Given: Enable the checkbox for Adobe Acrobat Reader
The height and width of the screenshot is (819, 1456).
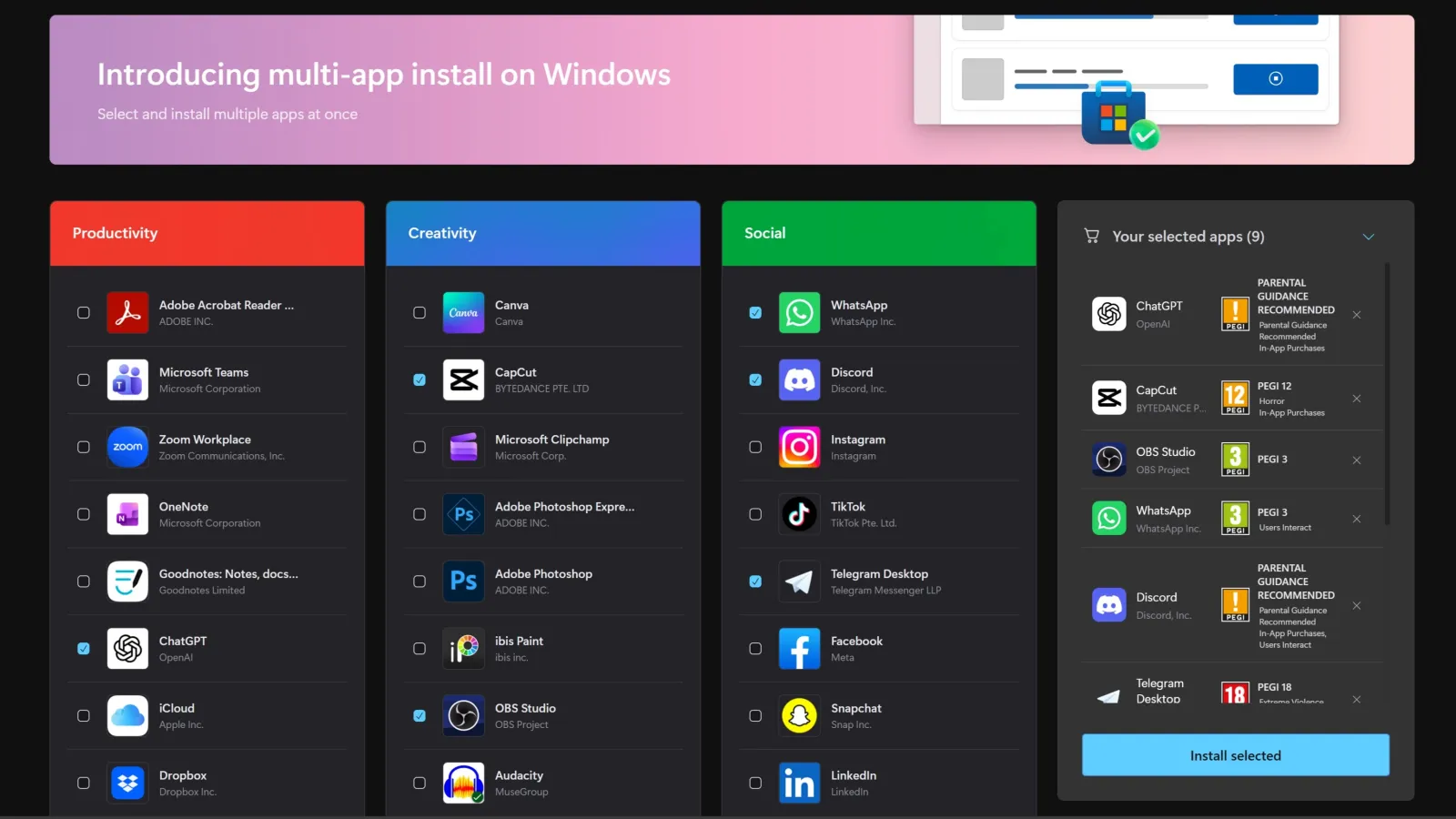Looking at the screenshot, I should (x=83, y=312).
